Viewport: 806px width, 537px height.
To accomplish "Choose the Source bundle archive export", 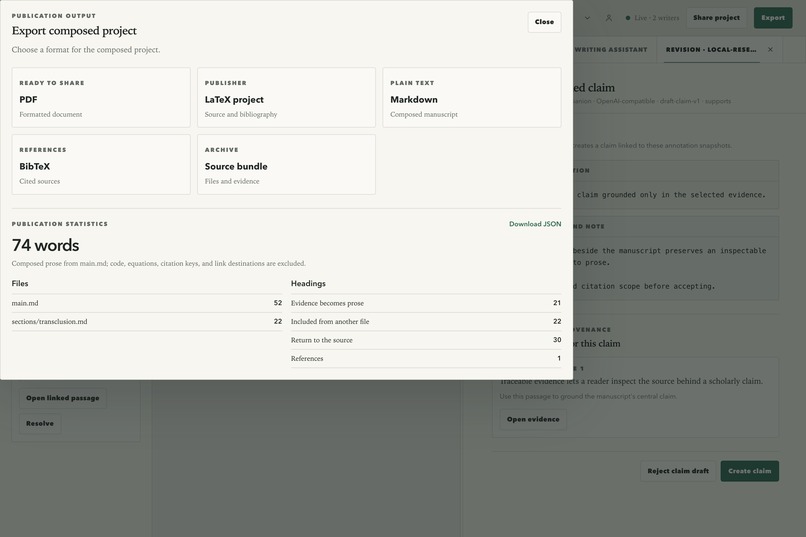I will click(286, 164).
